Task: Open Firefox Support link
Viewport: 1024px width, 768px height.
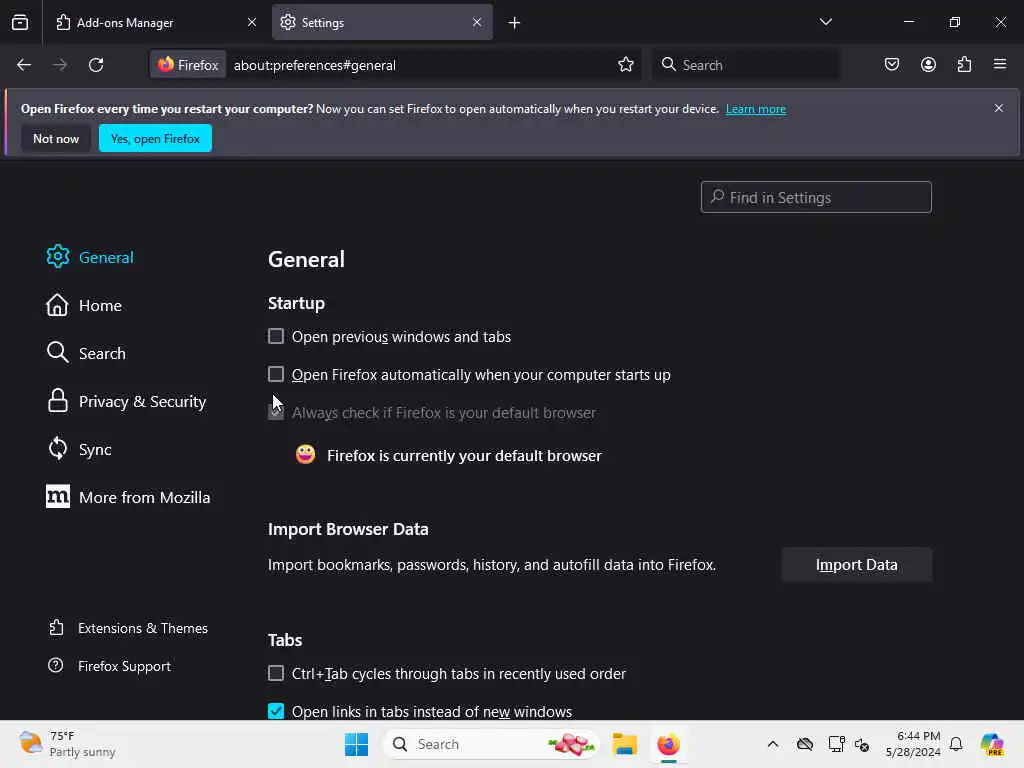Action: [x=109, y=666]
